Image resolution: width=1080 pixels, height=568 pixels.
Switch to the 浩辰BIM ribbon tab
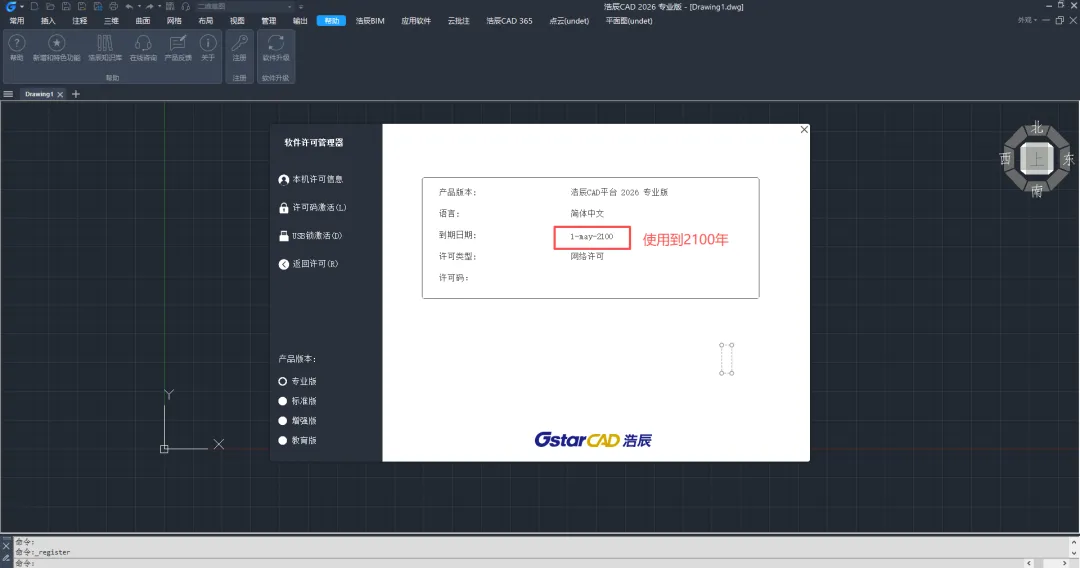[370, 21]
